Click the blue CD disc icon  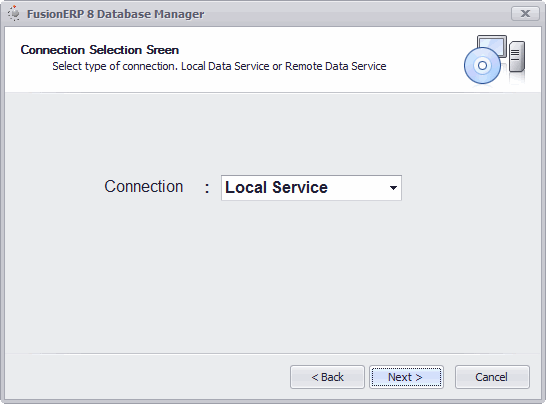tap(482, 65)
